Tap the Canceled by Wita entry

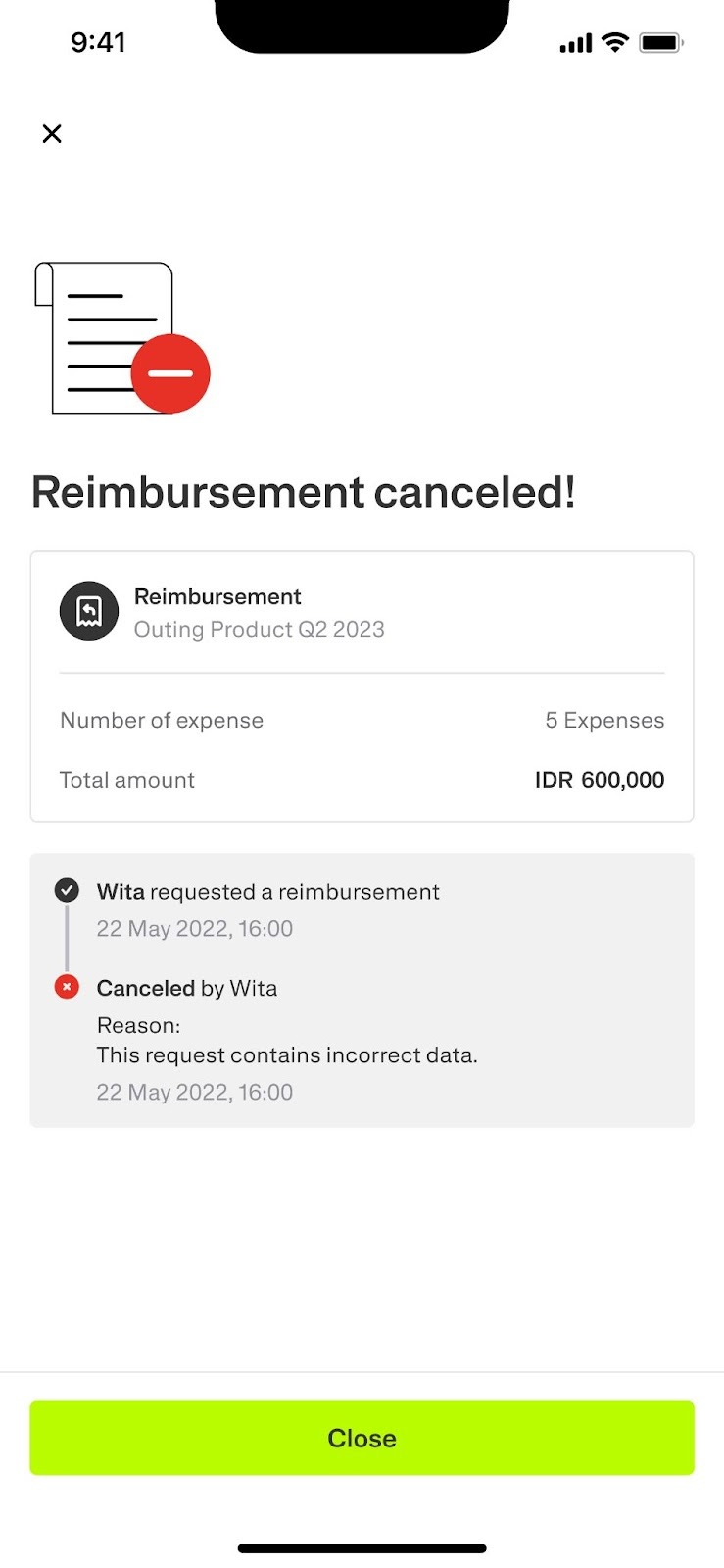[187, 988]
